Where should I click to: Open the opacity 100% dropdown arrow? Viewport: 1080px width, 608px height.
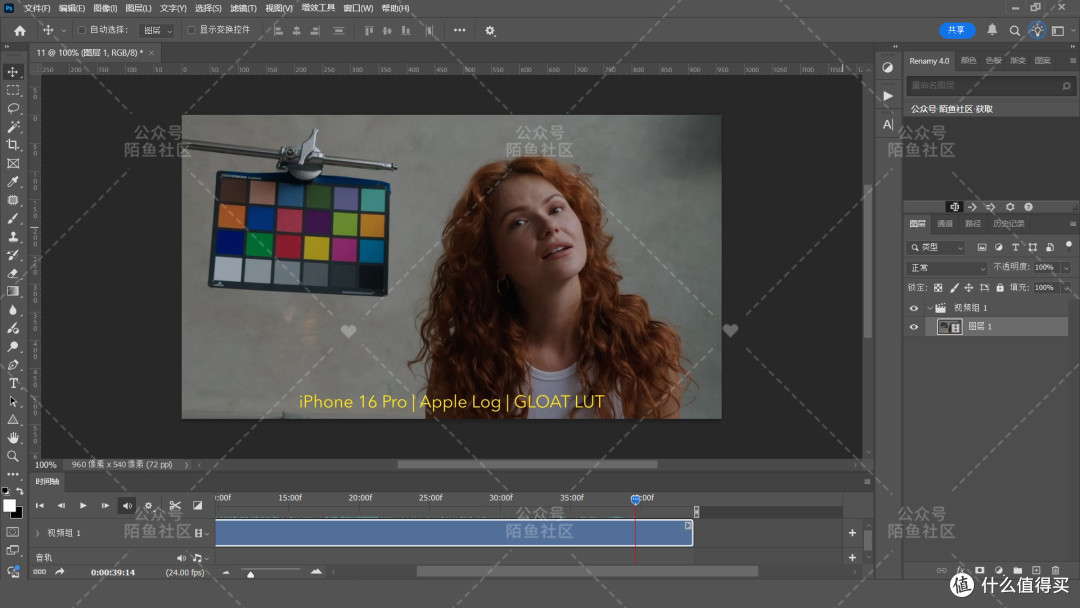pos(1066,268)
